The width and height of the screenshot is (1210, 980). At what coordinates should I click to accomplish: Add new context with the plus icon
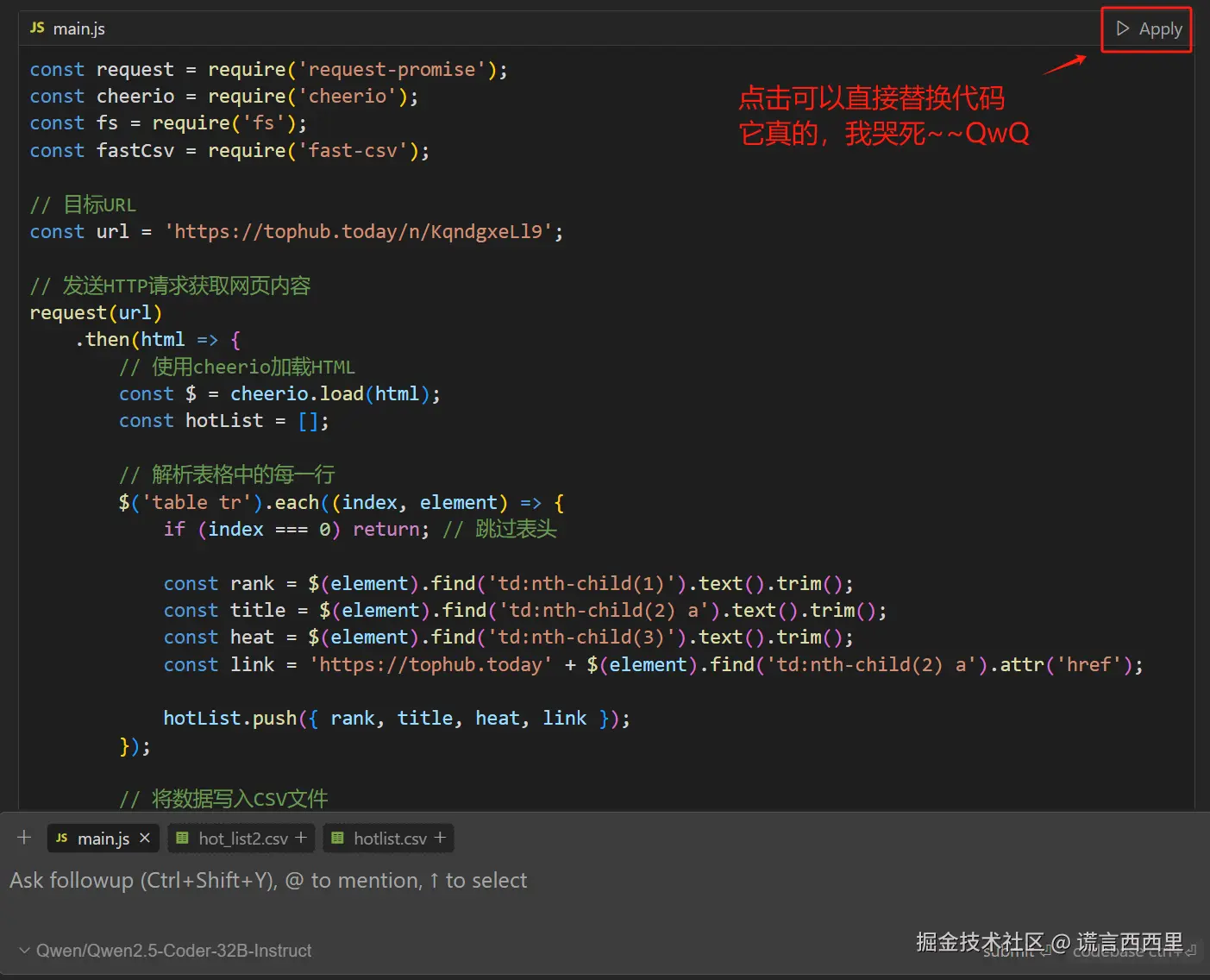(x=24, y=838)
